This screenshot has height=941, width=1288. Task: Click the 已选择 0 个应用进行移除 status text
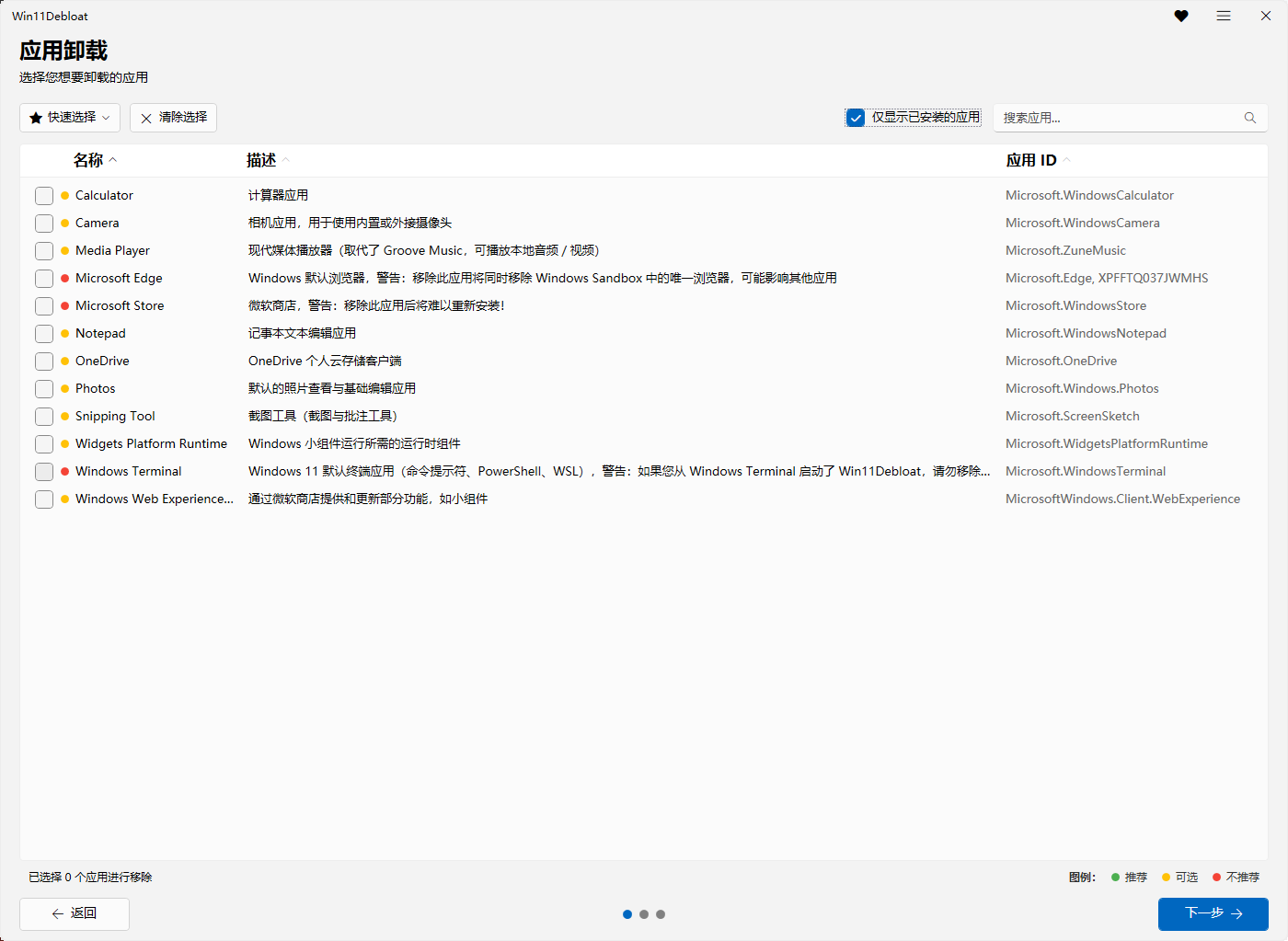click(x=90, y=878)
